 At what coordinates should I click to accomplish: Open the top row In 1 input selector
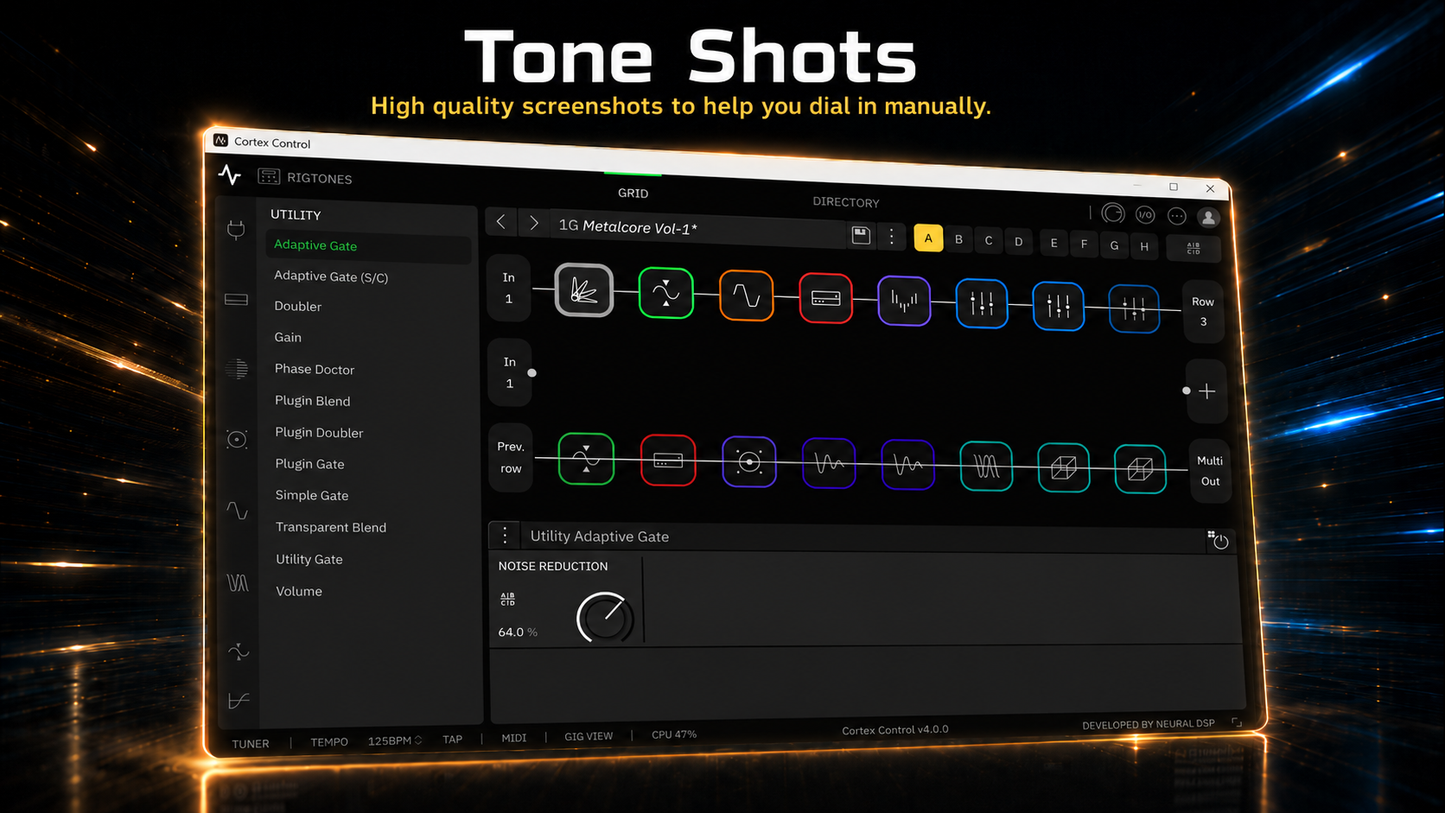click(509, 288)
